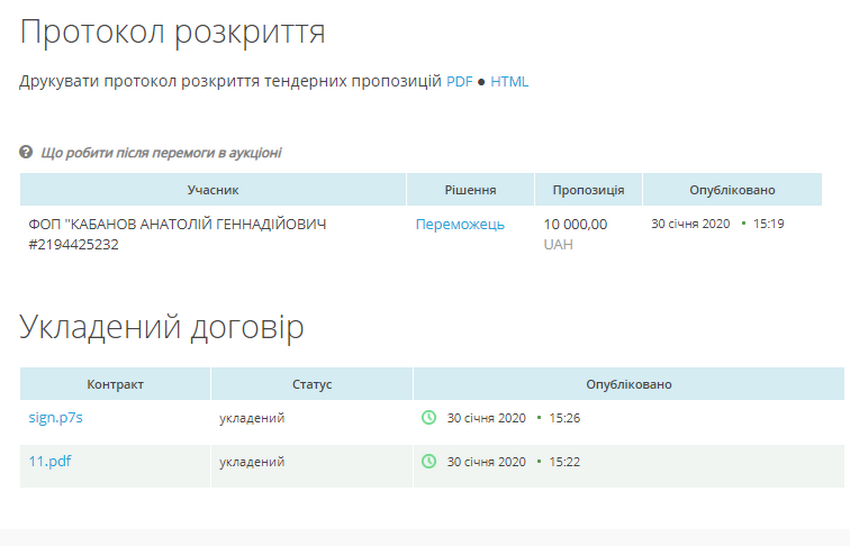Click the green clock icon beside 15:26
Viewport: 850px width, 546px height.
(429, 418)
